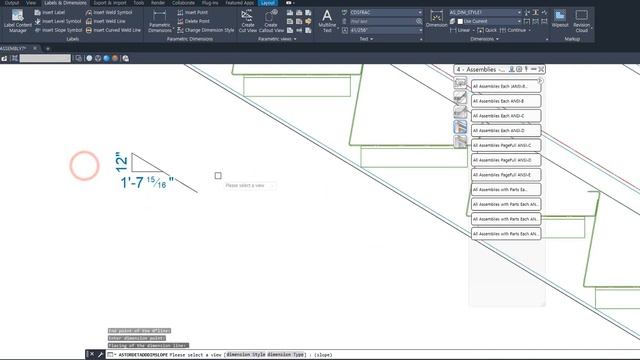Screen dimensions: 640x360
Task: Click Insert Point tool
Action: pos(193,12)
